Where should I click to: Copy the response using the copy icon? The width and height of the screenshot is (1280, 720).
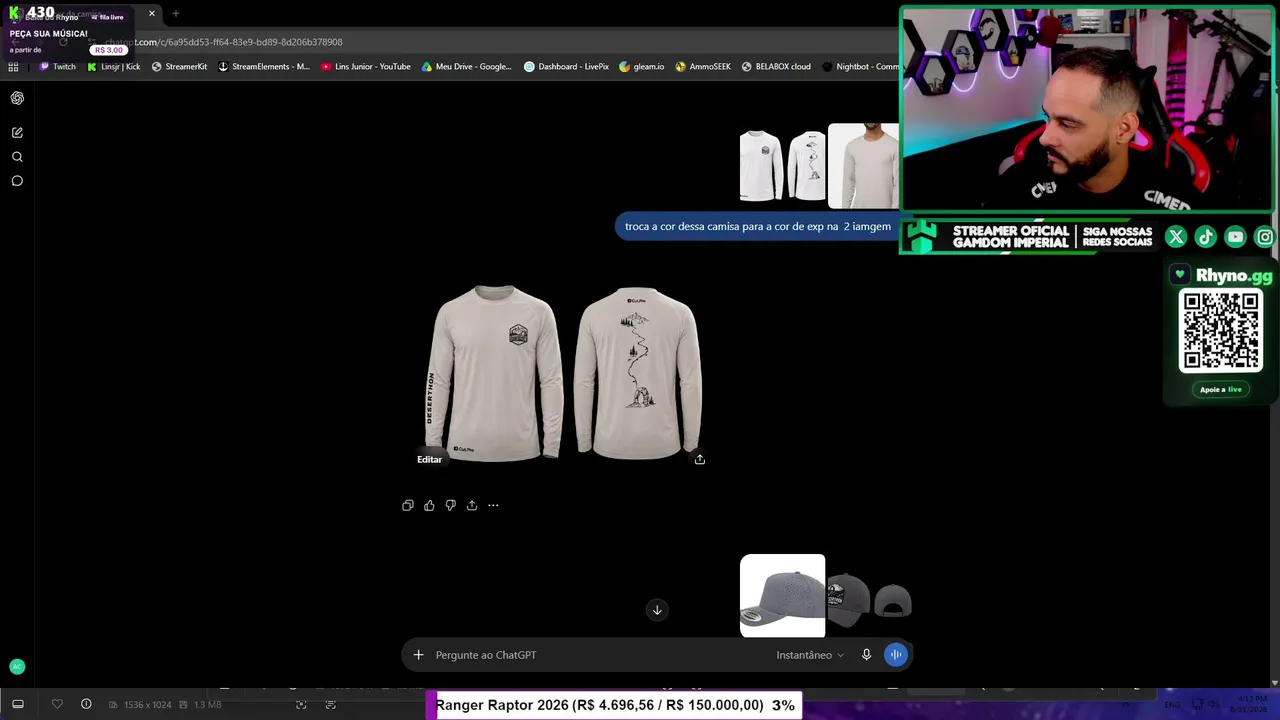point(408,505)
